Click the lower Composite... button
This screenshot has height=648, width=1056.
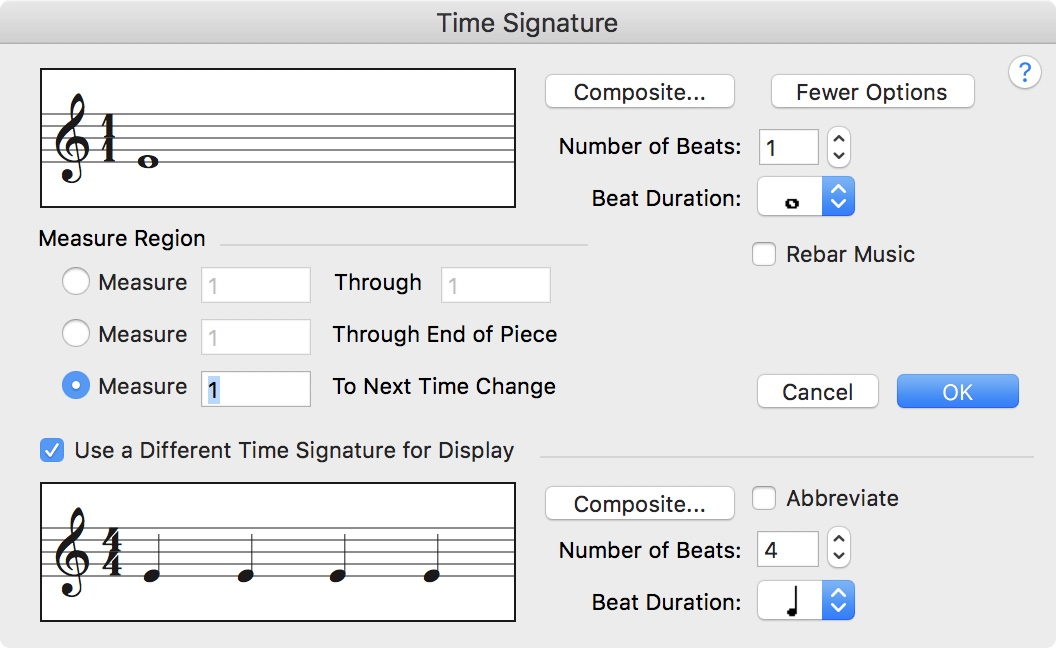click(640, 504)
